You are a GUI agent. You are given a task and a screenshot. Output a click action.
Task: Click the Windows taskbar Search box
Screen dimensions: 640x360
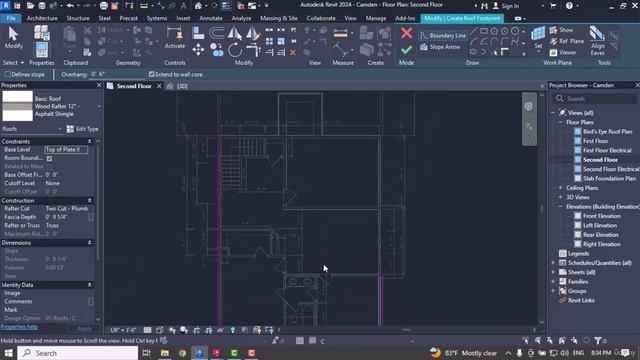[x=78, y=353]
